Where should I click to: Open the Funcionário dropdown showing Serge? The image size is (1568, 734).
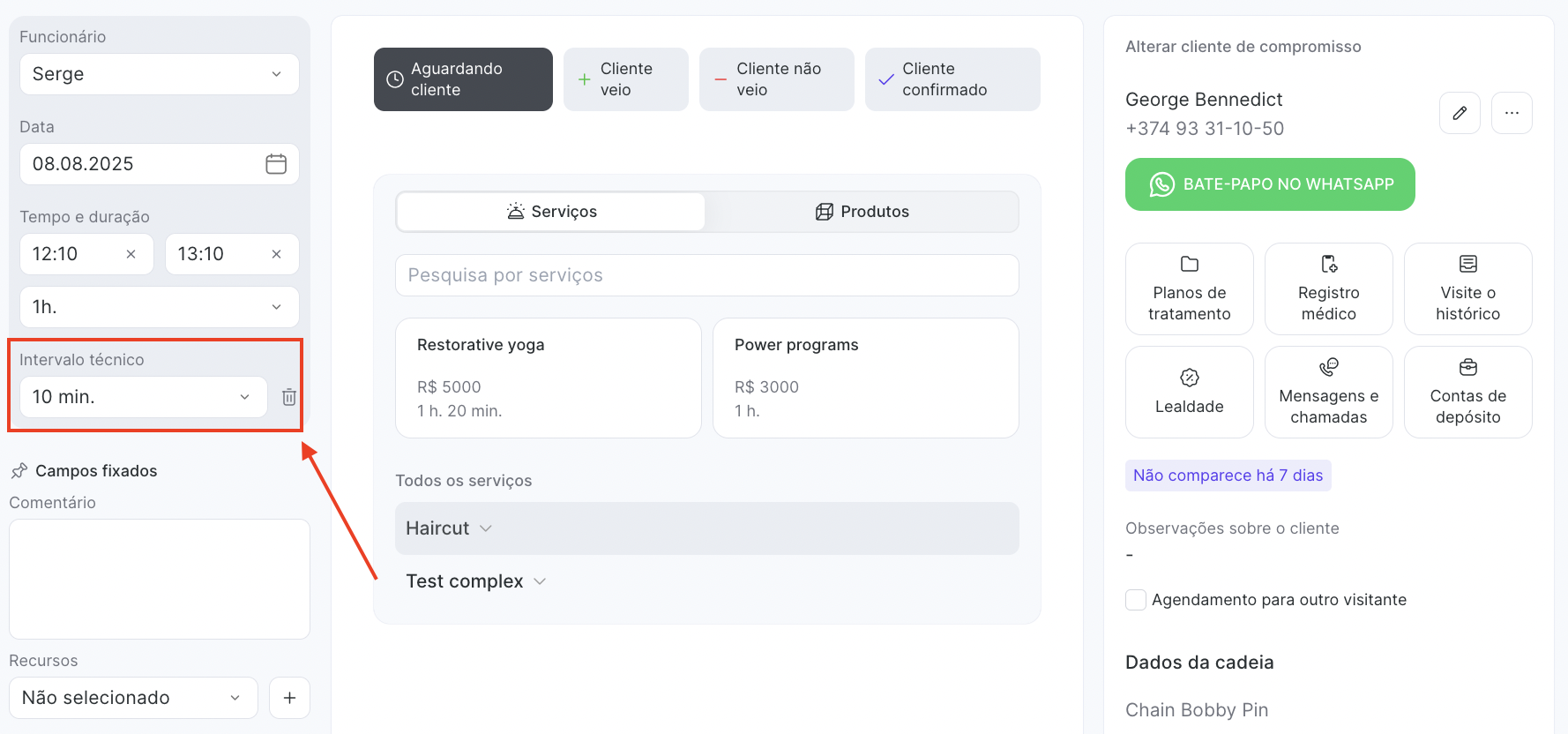tap(159, 74)
